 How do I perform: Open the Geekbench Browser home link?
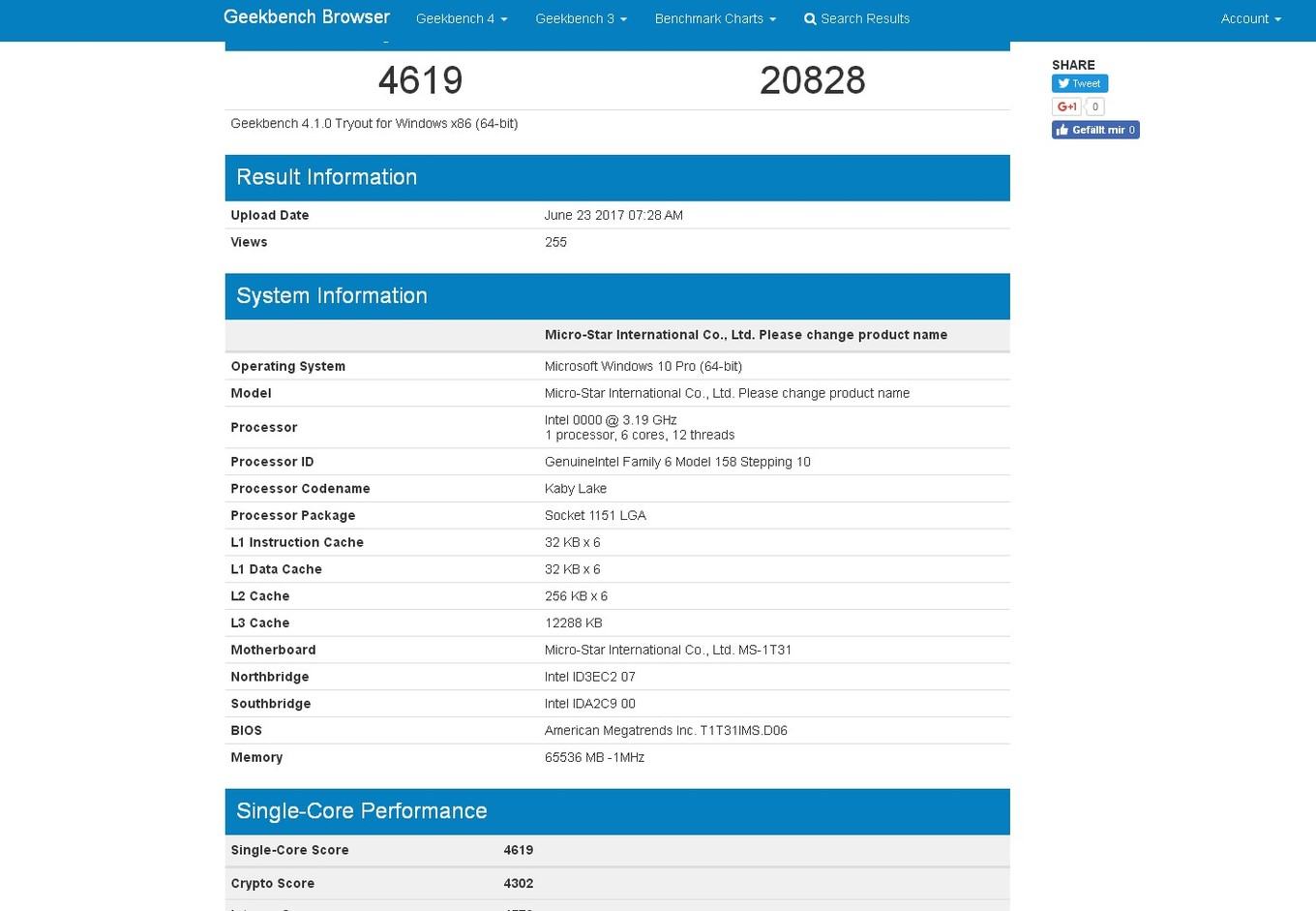click(x=306, y=17)
